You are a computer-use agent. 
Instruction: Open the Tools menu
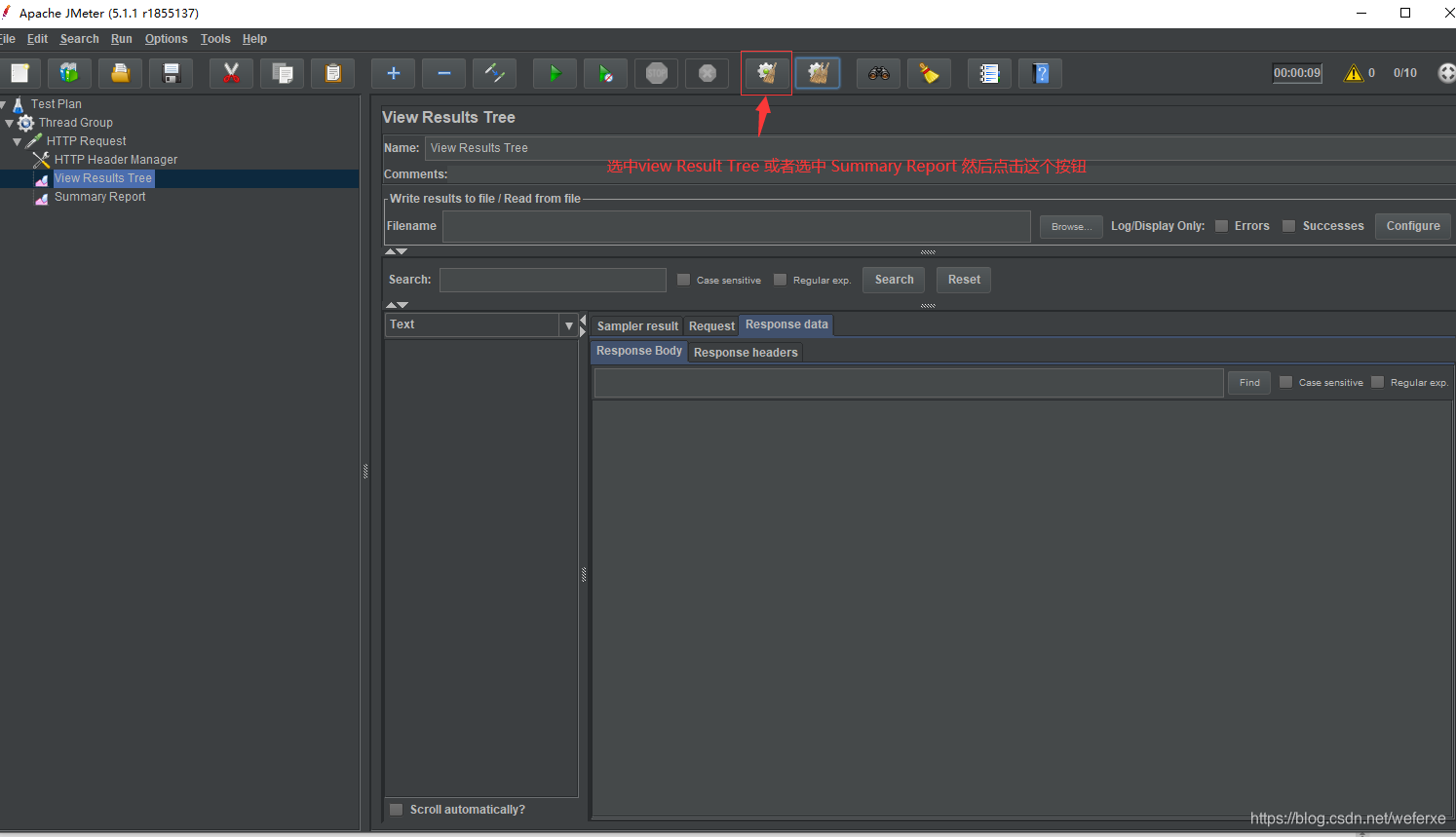tap(215, 39)
